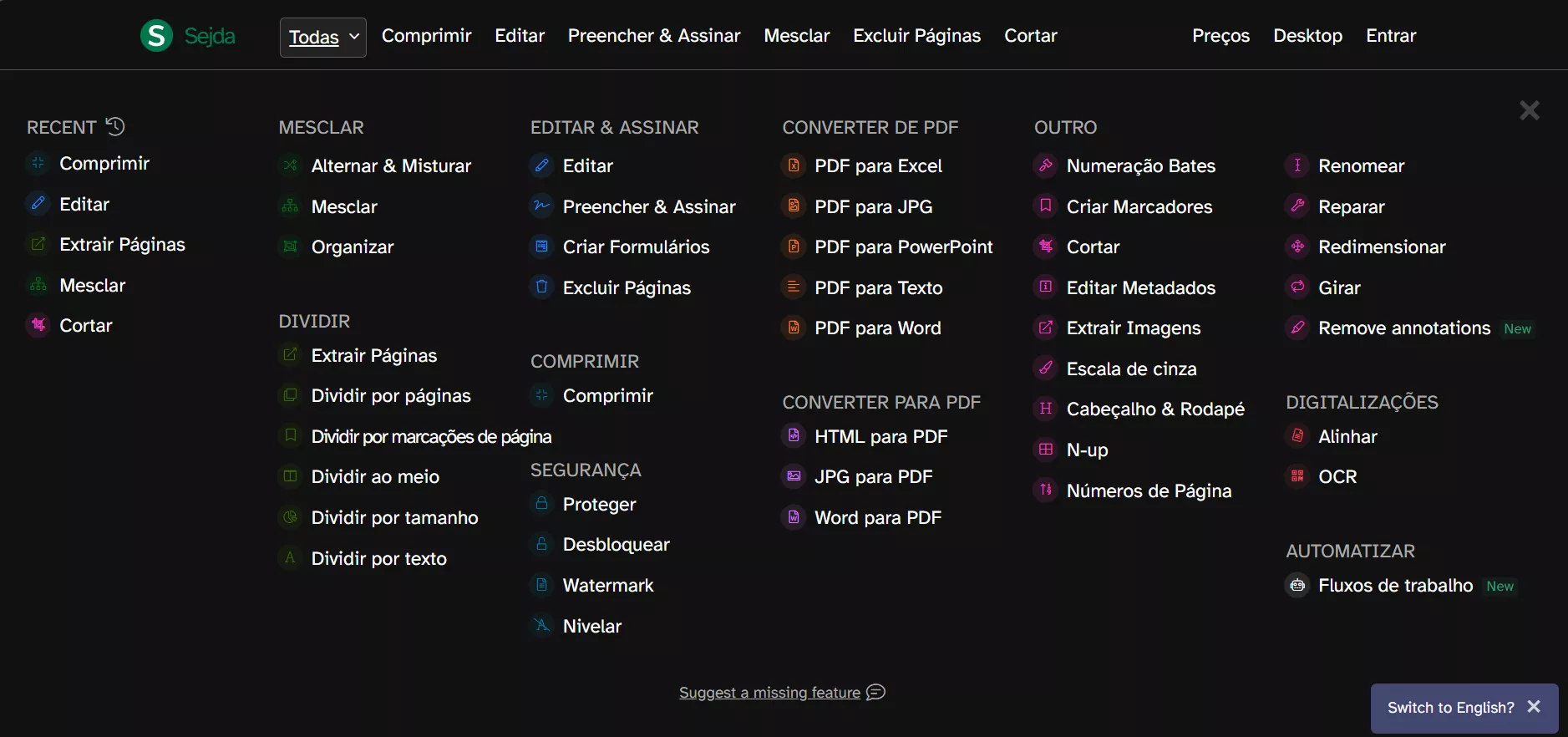Open the Todas tools dropdown
1568x737 pixels.
[322, 37]
